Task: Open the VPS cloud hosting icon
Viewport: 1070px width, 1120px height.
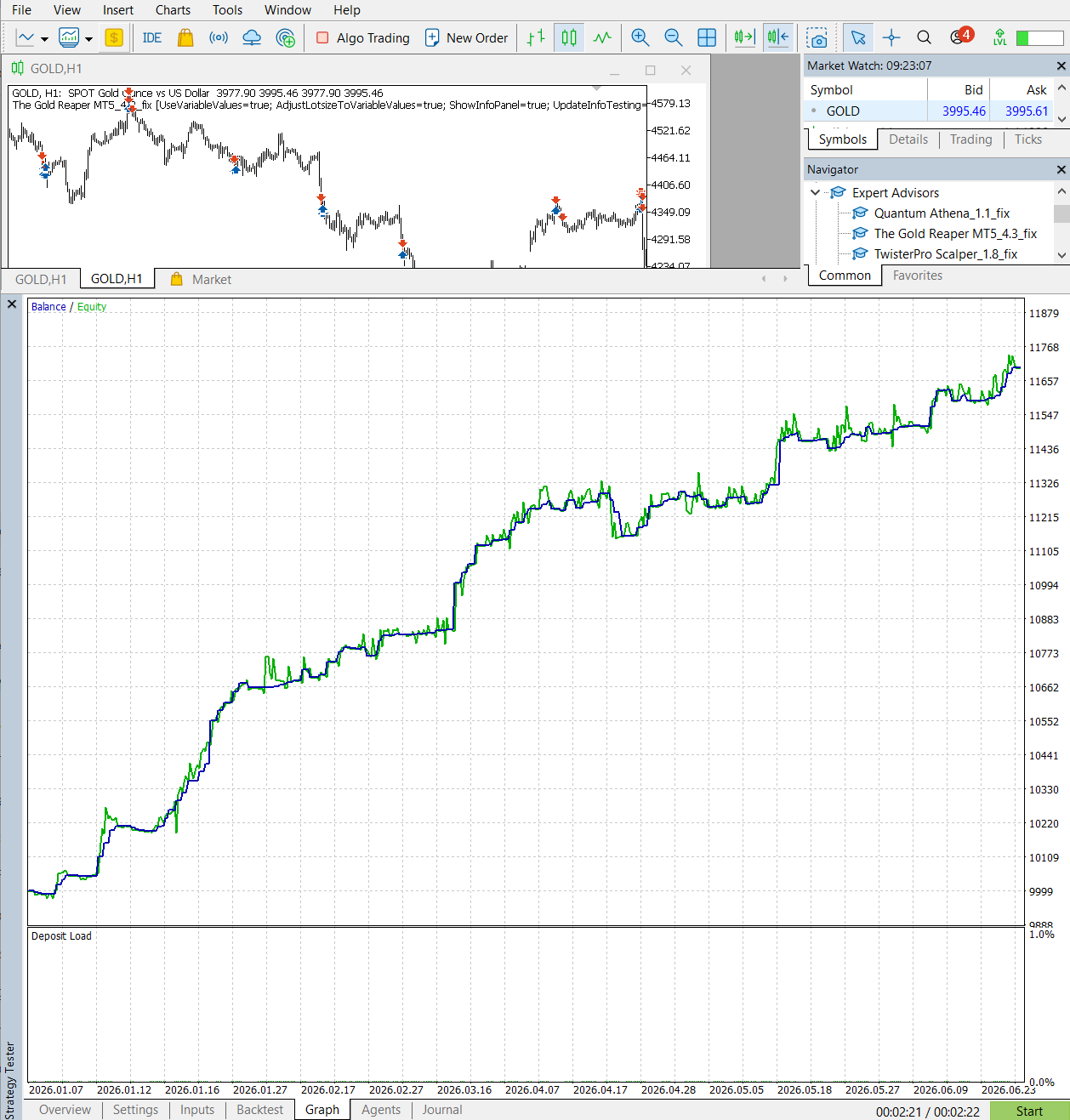Action: click(x=252, y=37)
